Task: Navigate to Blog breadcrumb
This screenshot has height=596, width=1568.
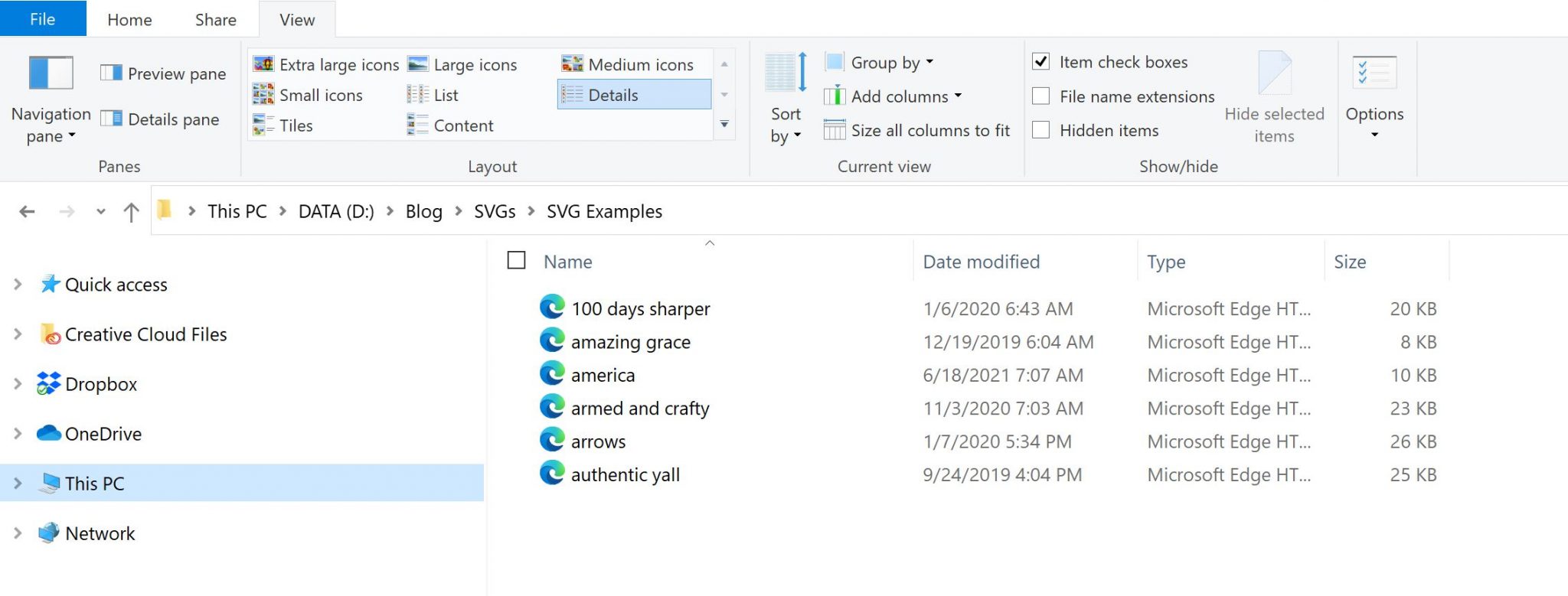Action: coord(424,211)
